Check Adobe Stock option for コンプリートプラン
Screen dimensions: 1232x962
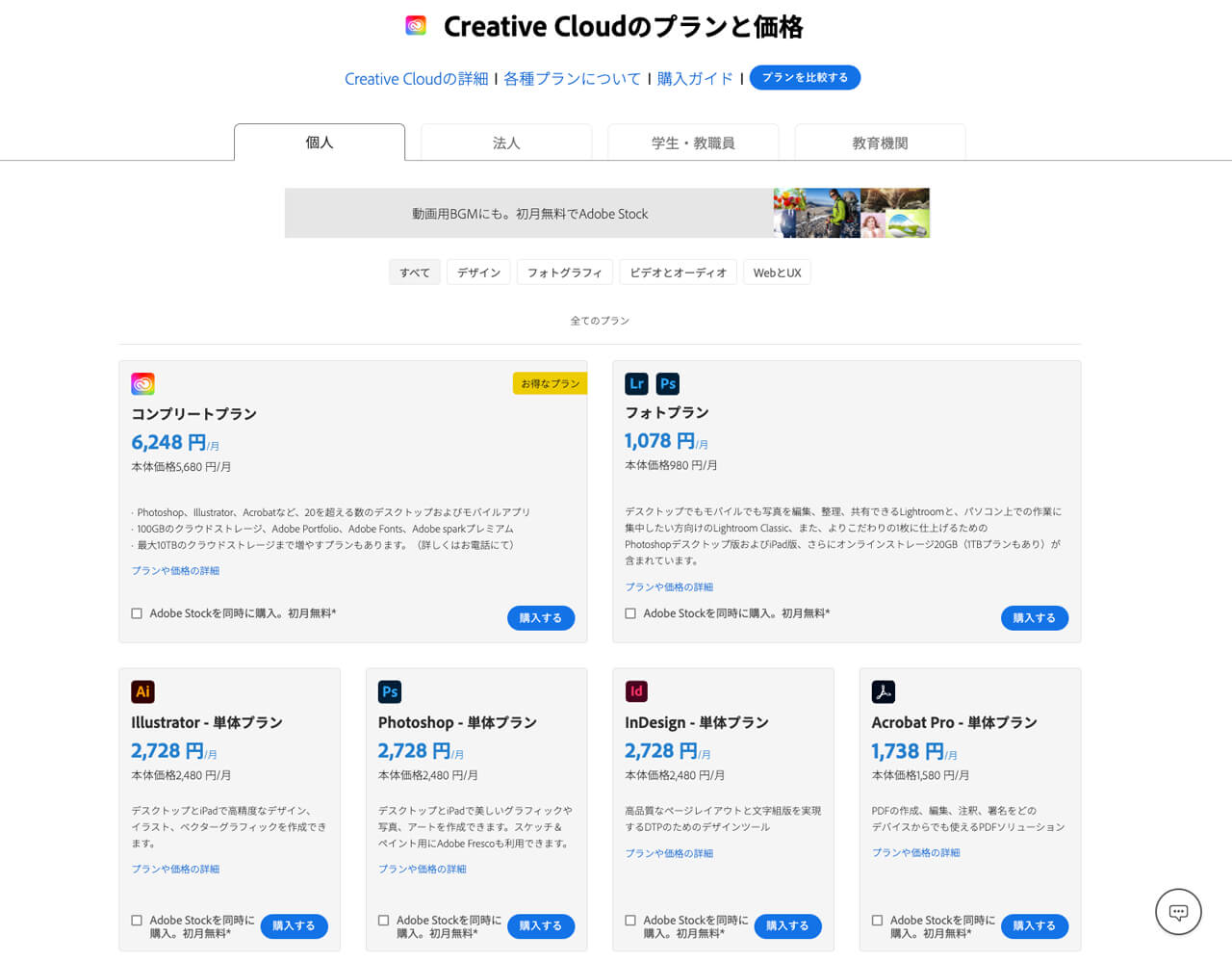[x=137, y=613]
